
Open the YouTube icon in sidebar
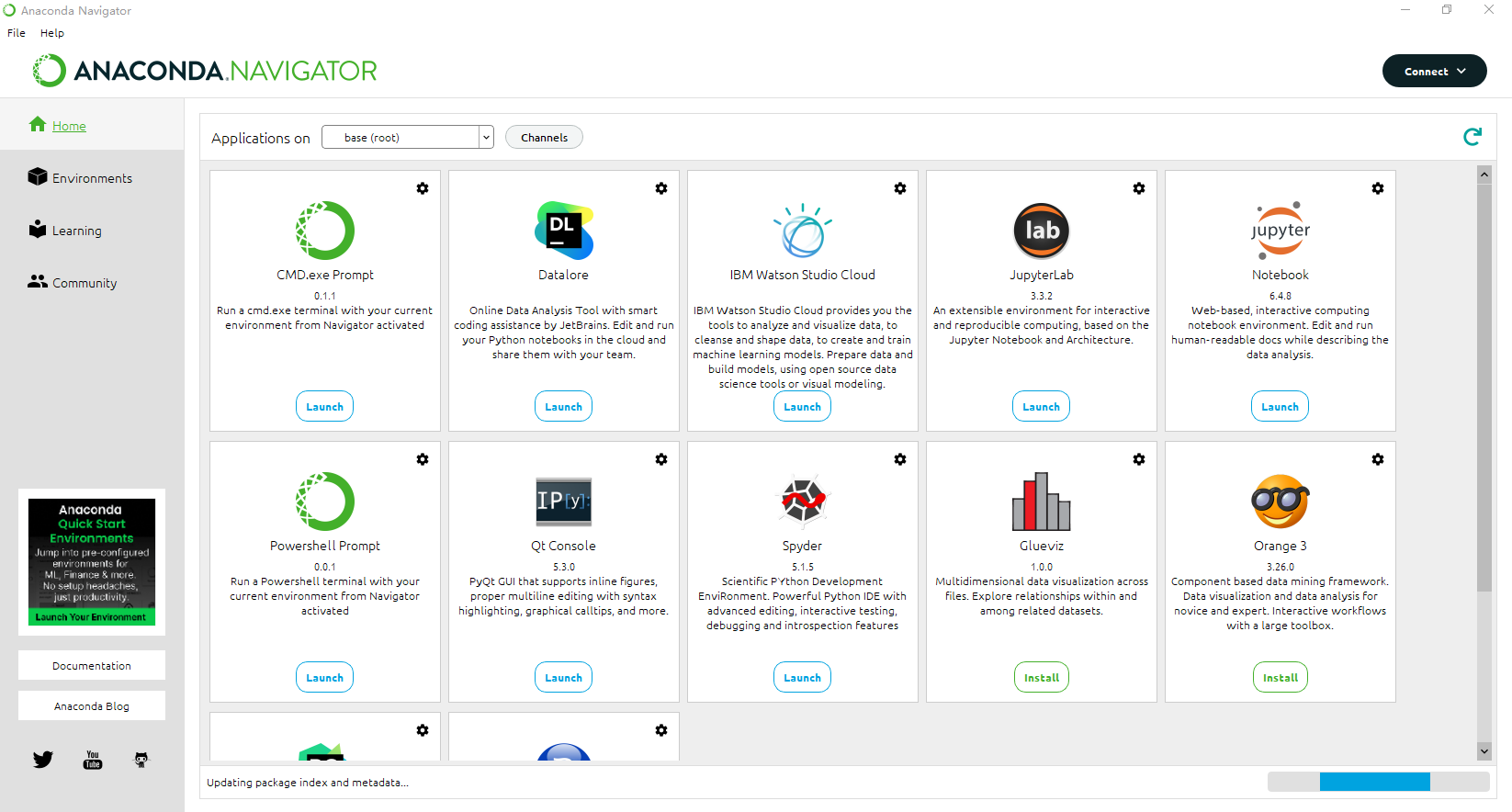(x=93, y=760)
